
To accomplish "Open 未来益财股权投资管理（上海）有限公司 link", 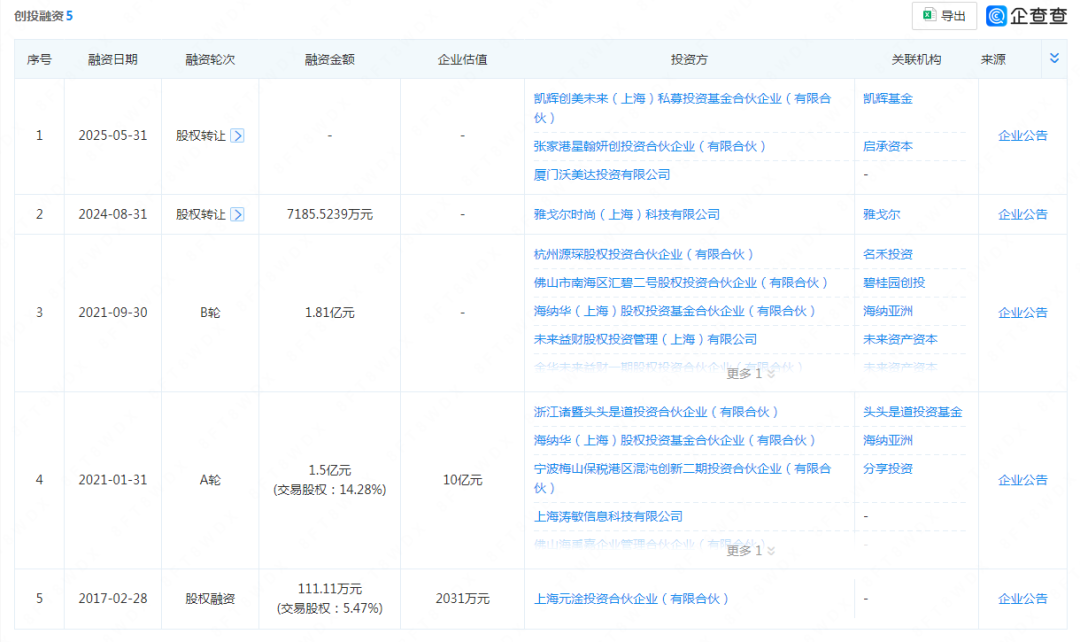I will [x=645, y=339].
